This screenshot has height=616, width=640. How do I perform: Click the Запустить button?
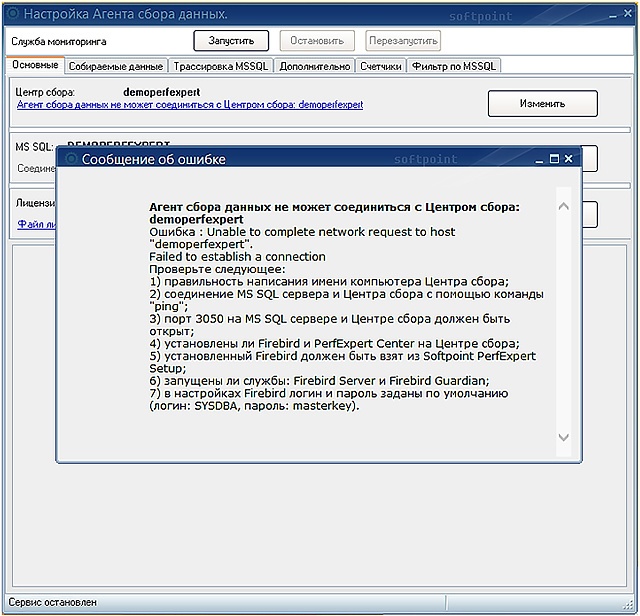pos(231,40)
